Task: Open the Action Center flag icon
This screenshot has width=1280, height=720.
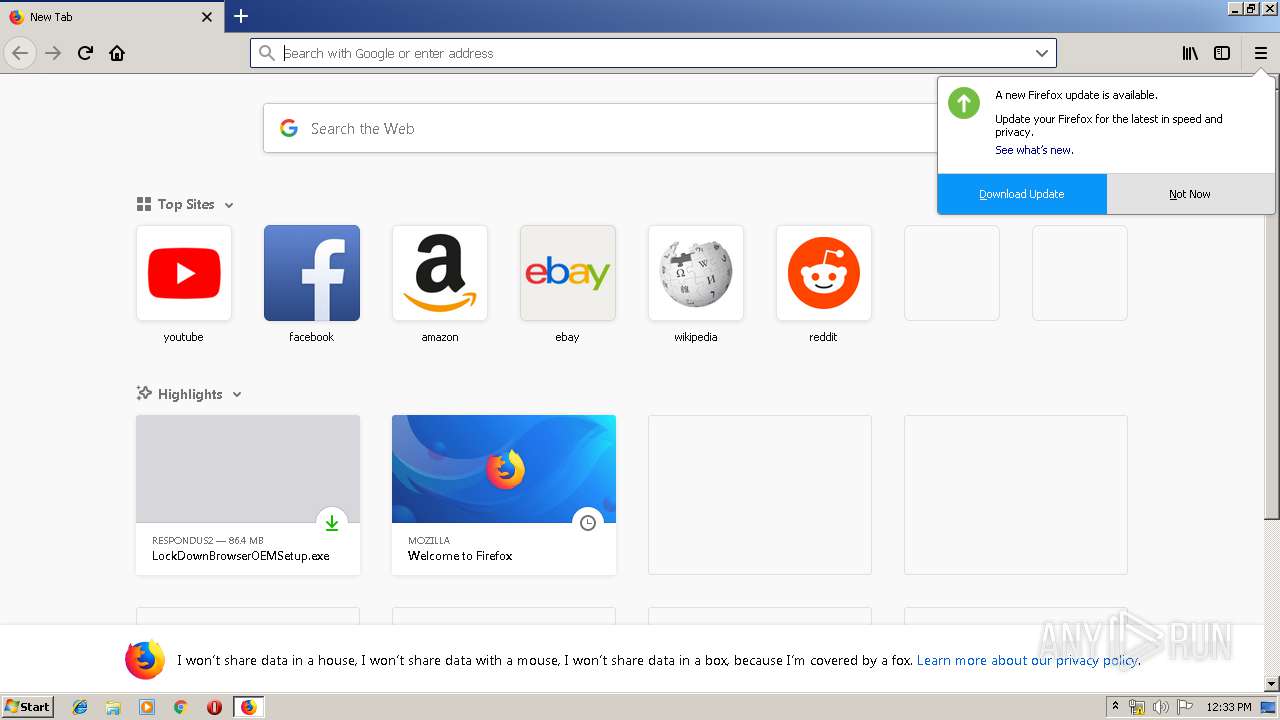Action: tap(1185, 707)
